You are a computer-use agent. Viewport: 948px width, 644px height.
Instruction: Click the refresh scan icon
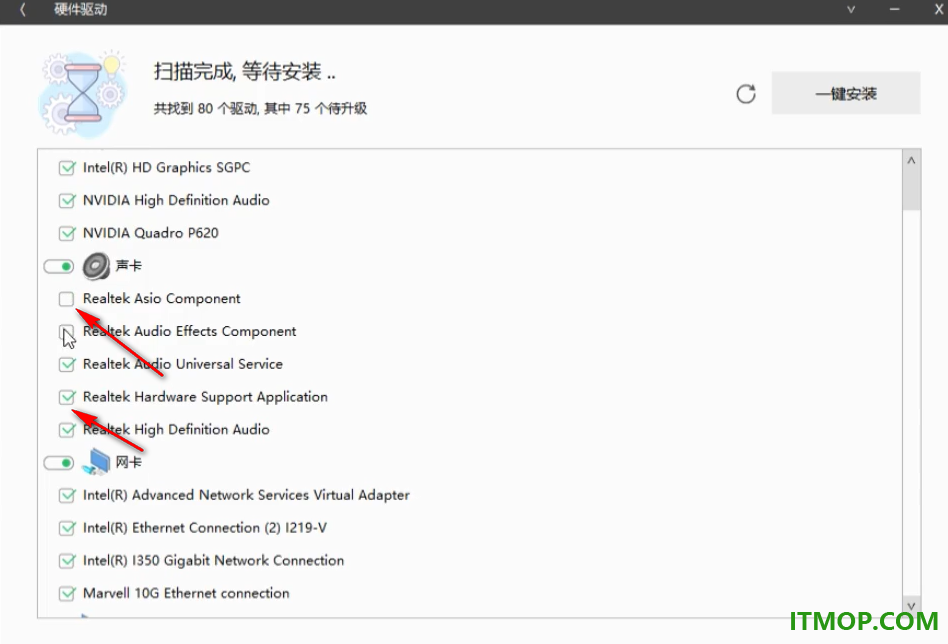(x=746, y=94)
